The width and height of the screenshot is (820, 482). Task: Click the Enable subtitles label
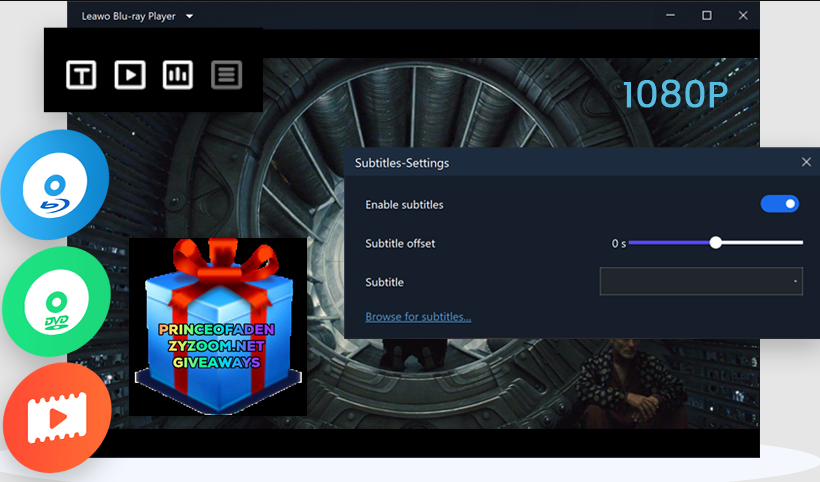404,205
